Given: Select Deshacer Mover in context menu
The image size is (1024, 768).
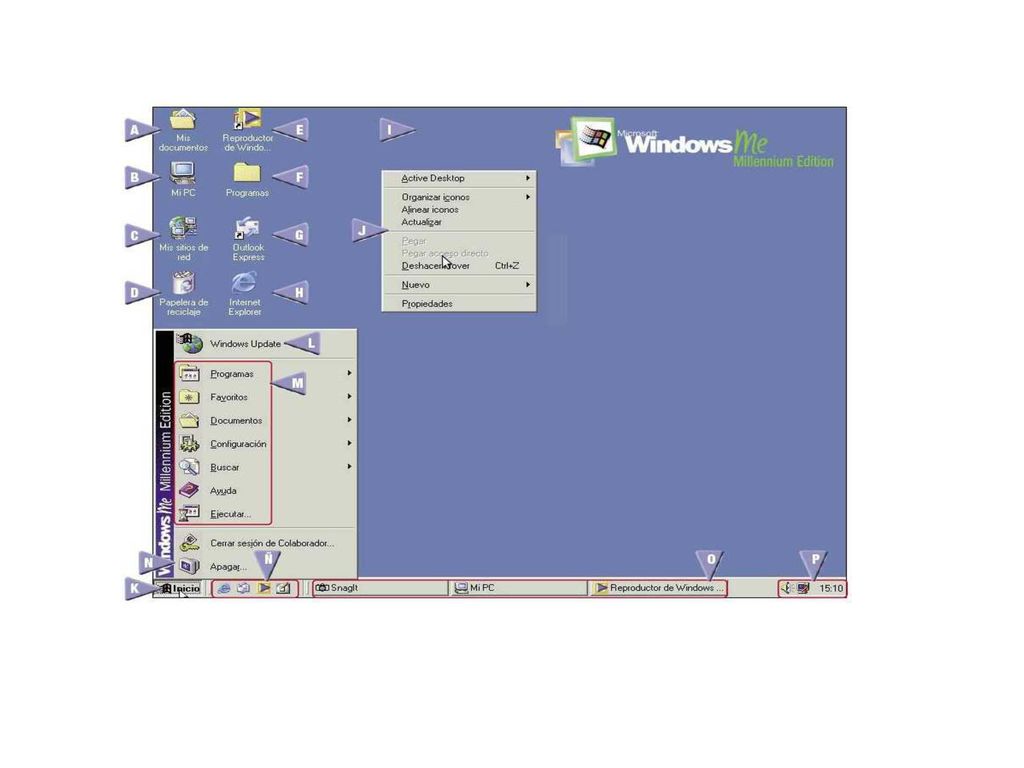Looking at the screenshot, I should click(x=459, y=266).
